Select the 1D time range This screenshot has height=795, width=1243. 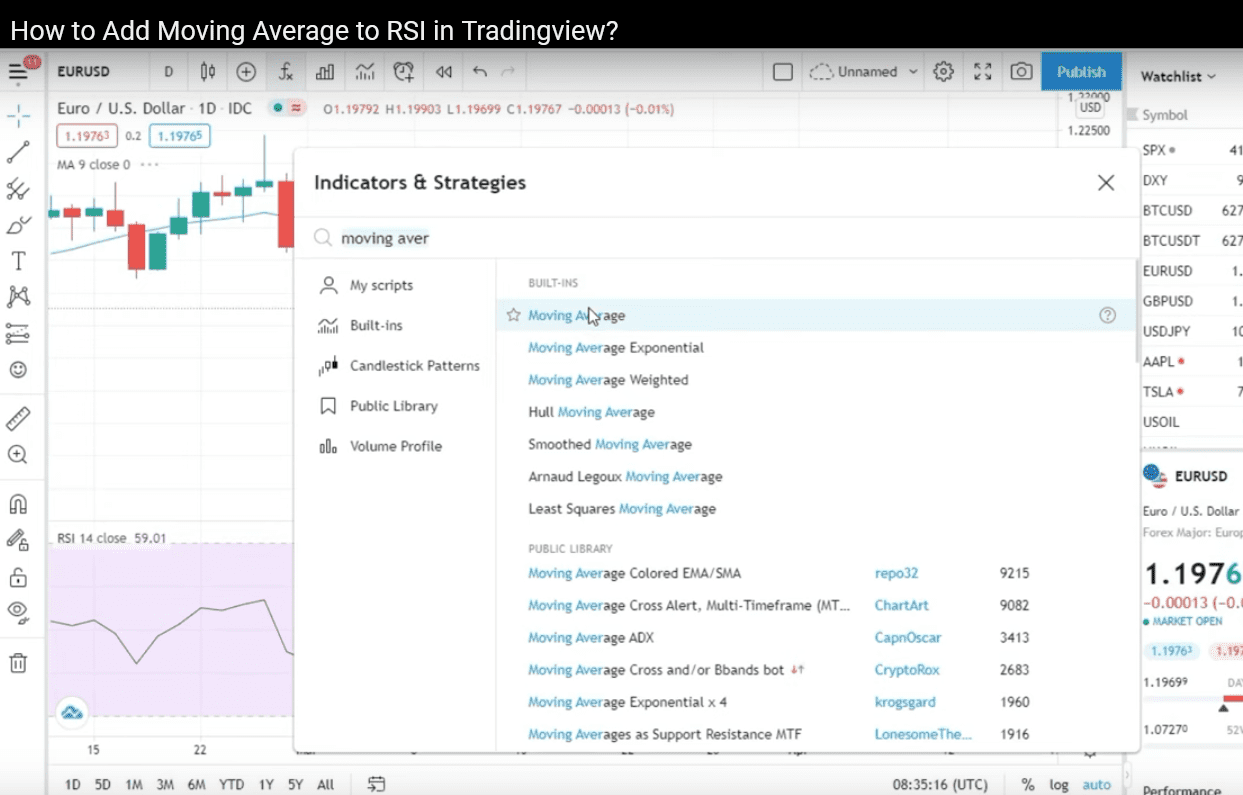coord(72,785)
